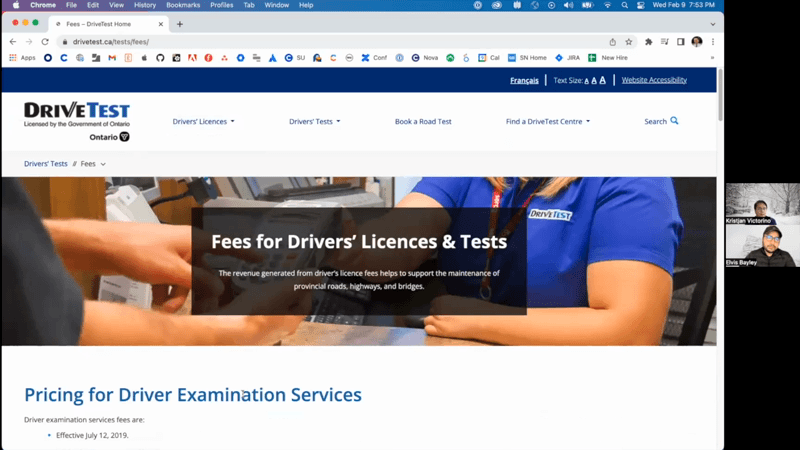Image resolution: width=800 pixels, height=450 pixels.
Task: Open a new browser tab
Action: (x=180, y=24)
